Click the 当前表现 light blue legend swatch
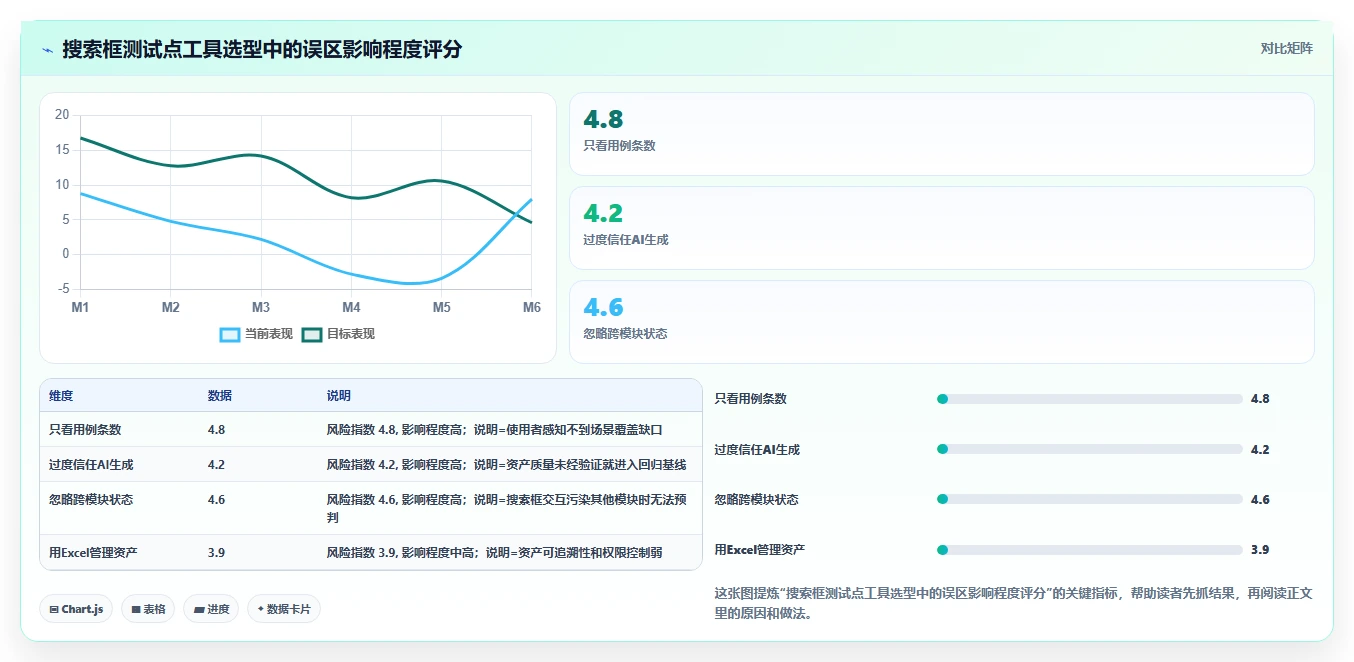The height and width of the screenshot is (662, 1354). pos(230,334)
